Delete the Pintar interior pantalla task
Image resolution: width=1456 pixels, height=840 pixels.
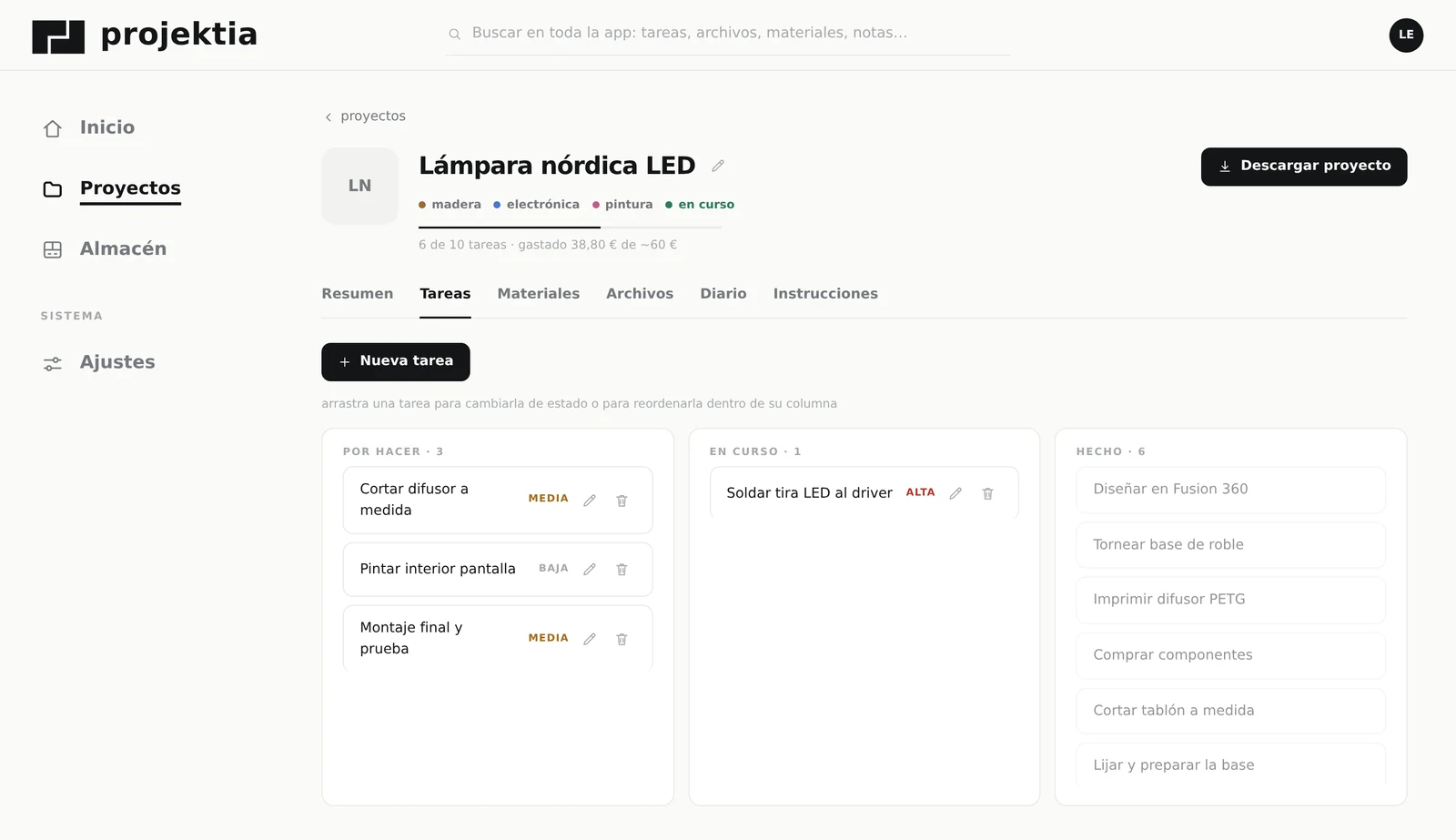coord(622,570)
